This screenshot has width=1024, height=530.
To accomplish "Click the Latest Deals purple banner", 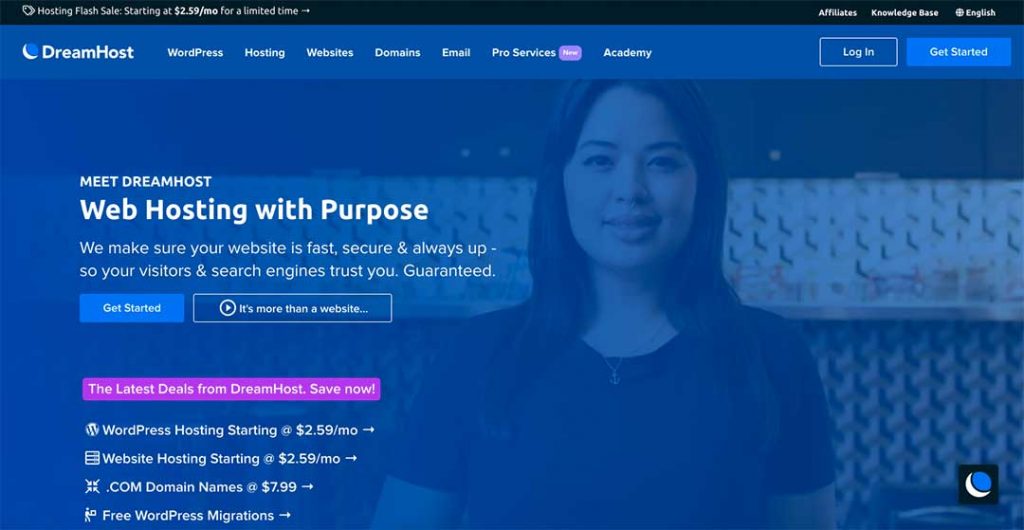I will pyautogui.click(x=231, y=389).
